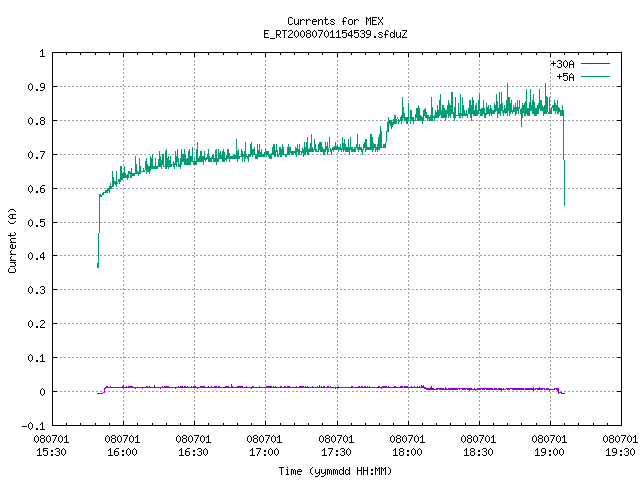
Task: Click the y-axis tick label '0.4'
Action: pyautogui.click(x=36, y=256)
